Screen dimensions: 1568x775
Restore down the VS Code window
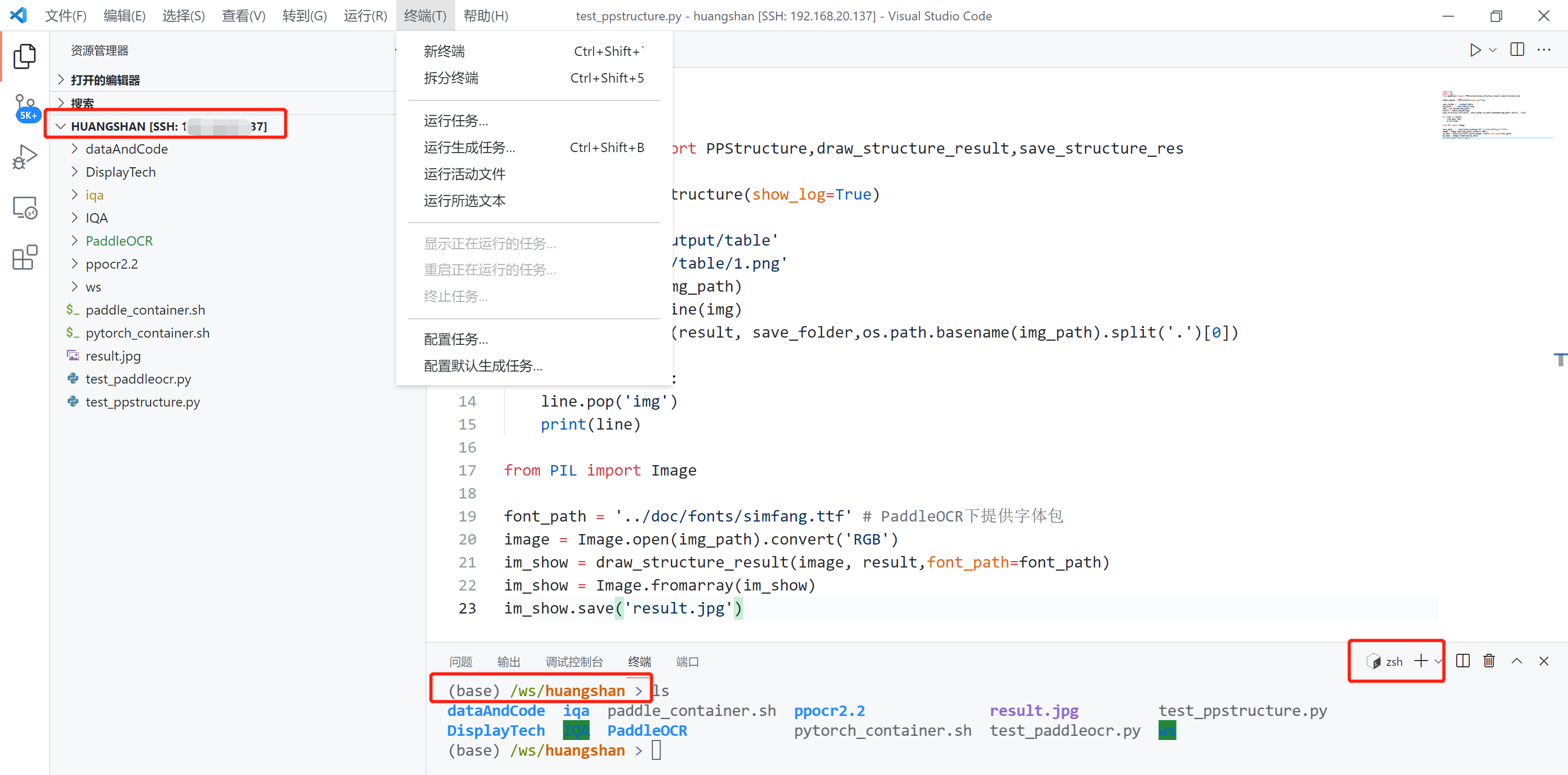coord(1496,16)
